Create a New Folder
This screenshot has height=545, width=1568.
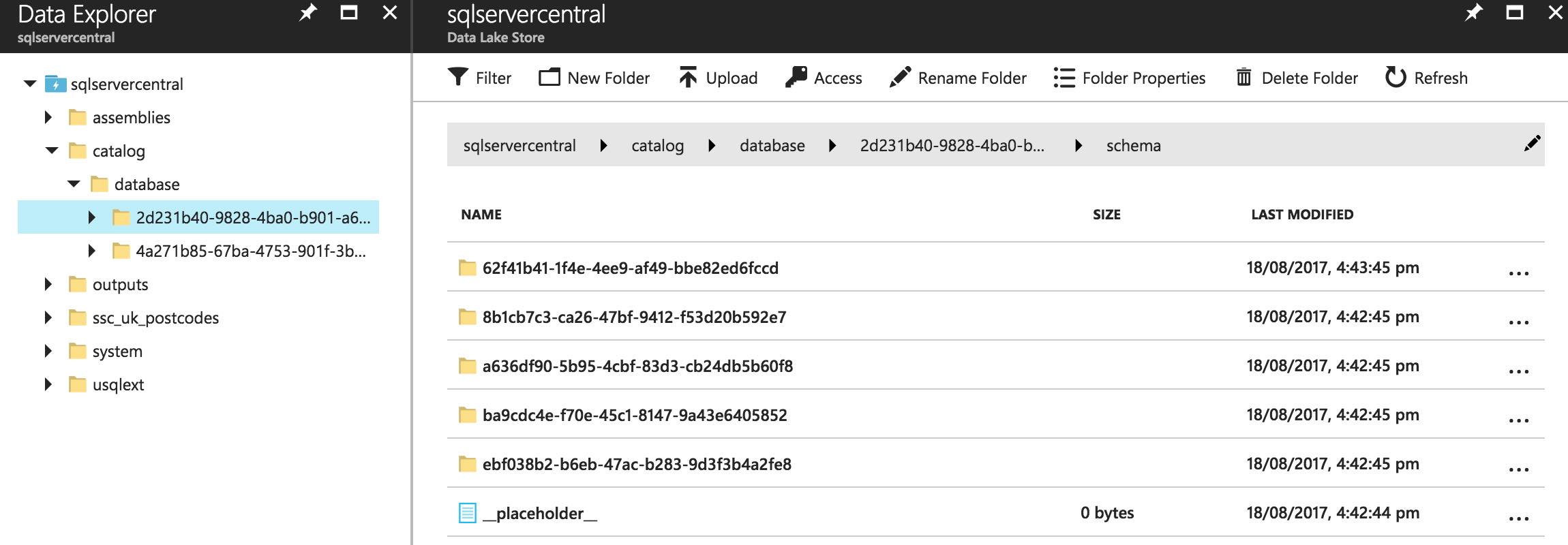(x=594, y=78)
